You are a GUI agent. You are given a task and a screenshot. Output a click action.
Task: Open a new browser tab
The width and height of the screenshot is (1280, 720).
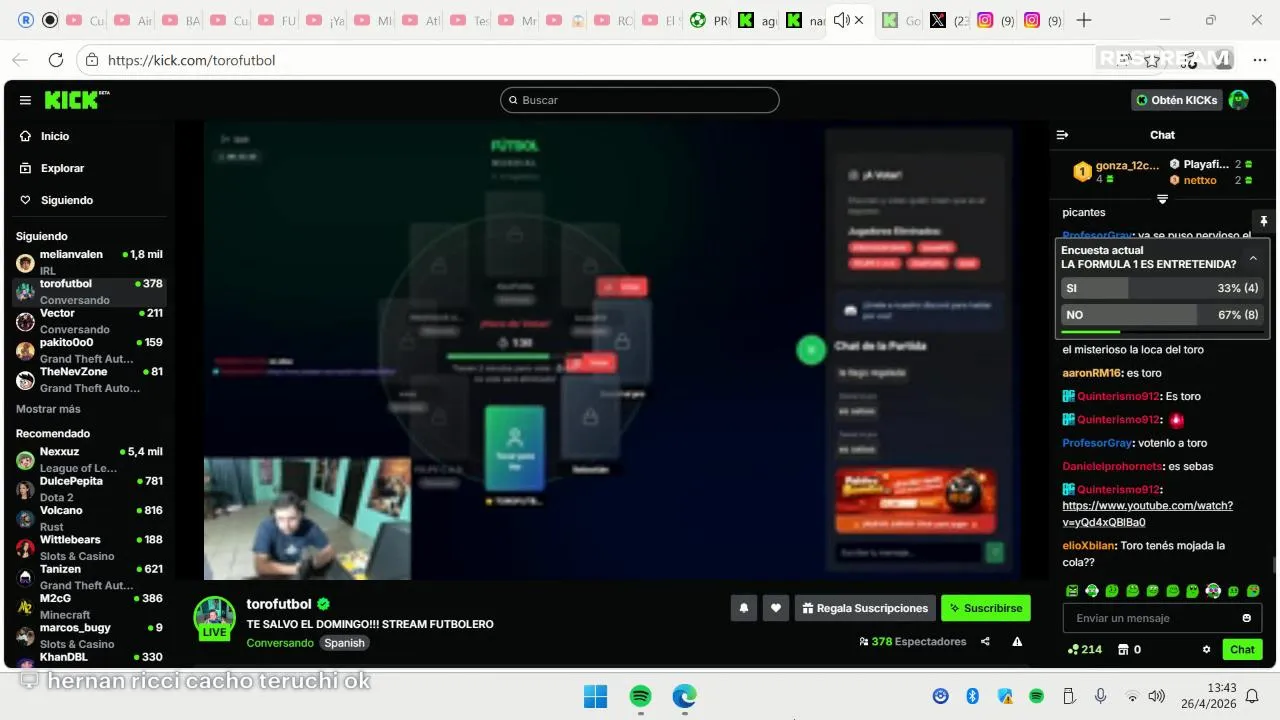pyautogui.click(x=1084, y=20)
